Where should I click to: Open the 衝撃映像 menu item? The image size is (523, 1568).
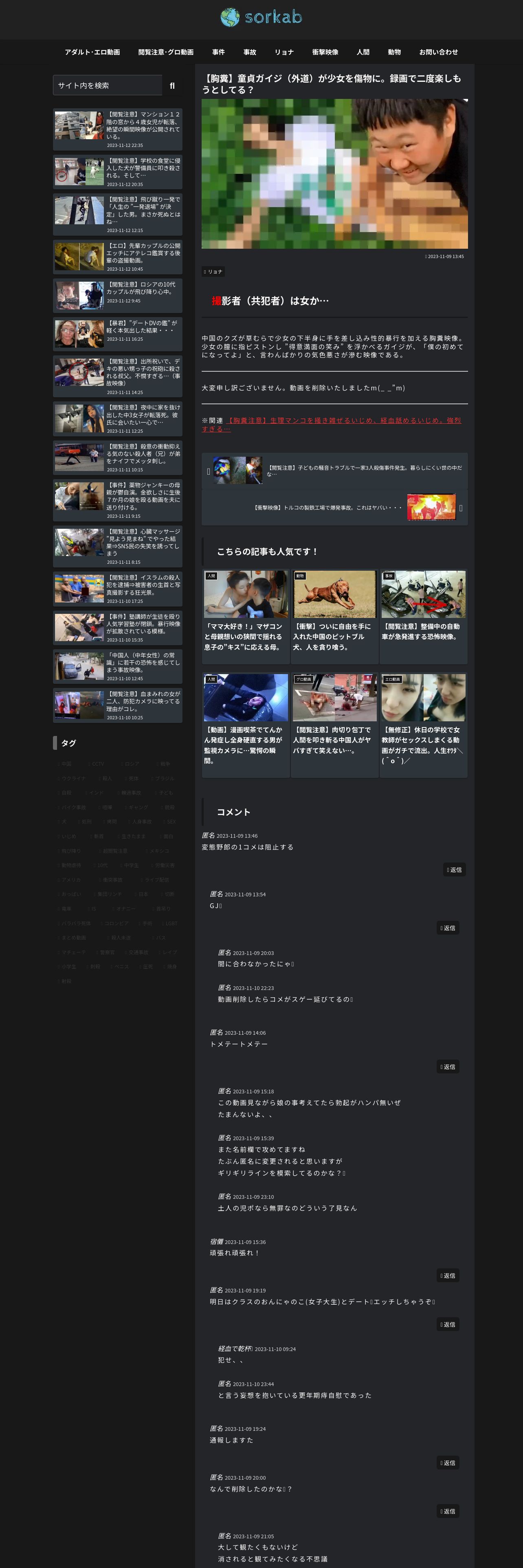325,53
